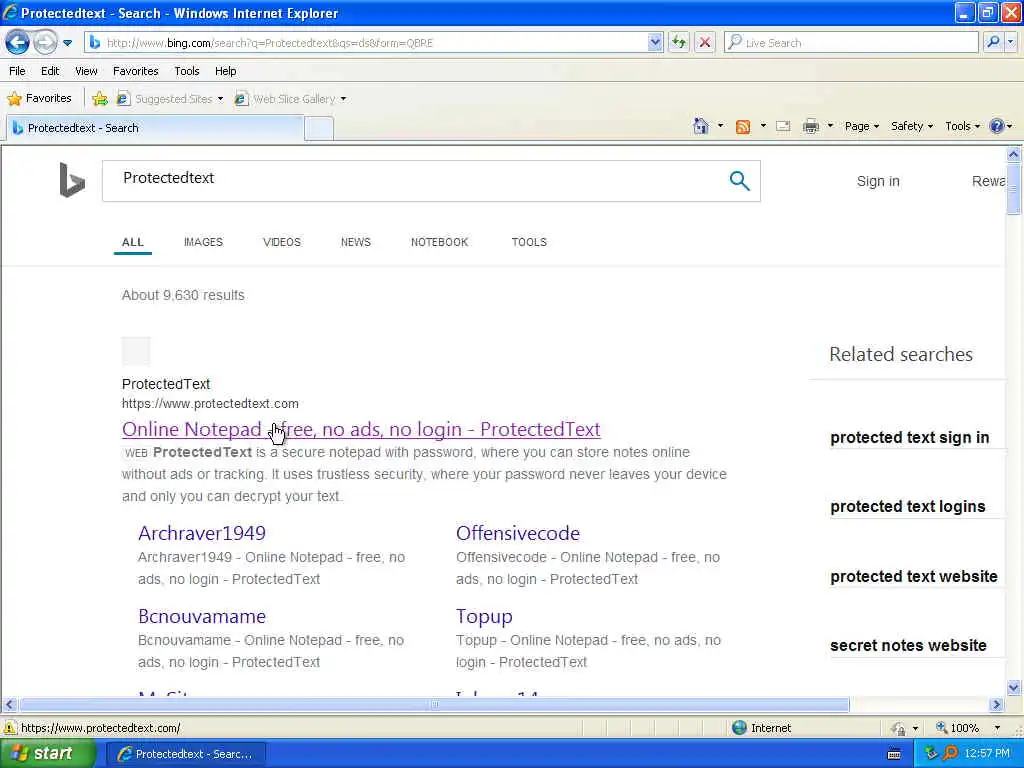Click the RSS Feeds icon
The width and height of the screenshot is (1024, 768).
(x=743, y=127)
